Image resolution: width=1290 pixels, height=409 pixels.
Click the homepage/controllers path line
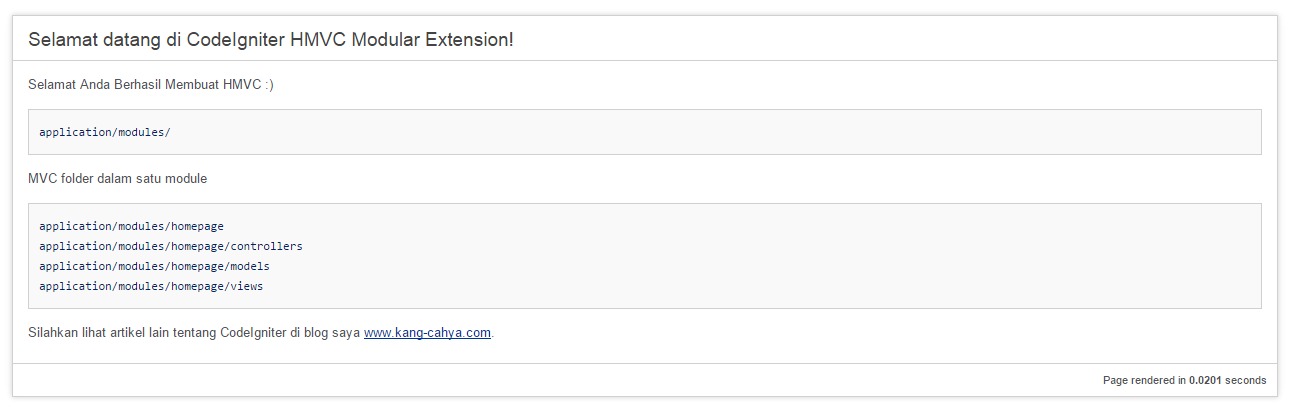tap(171, 246)
